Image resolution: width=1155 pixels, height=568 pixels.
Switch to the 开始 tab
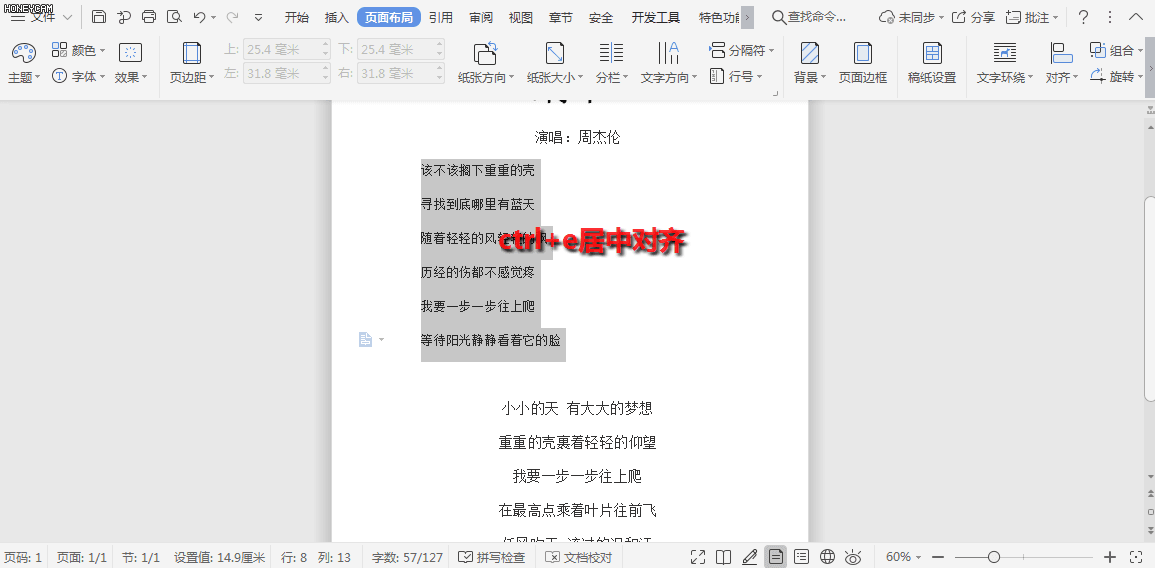tap(297, 18)
